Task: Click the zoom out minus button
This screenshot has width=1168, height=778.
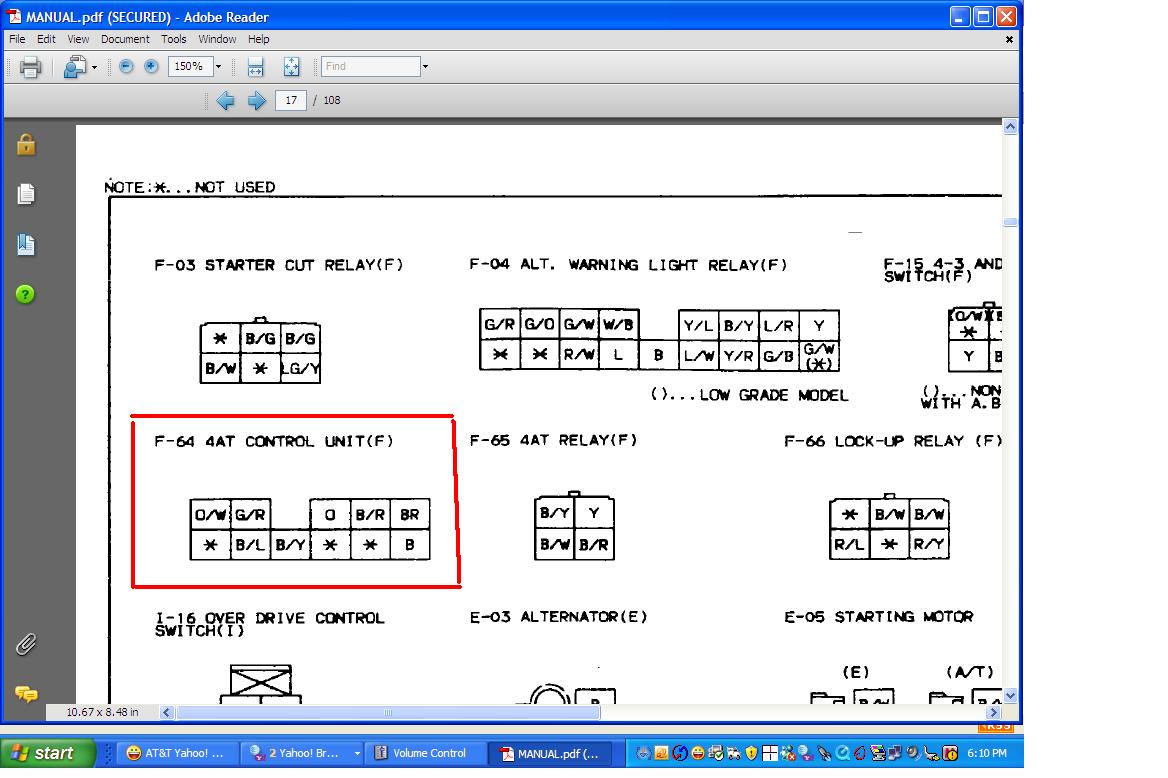Action: point(126,67)
